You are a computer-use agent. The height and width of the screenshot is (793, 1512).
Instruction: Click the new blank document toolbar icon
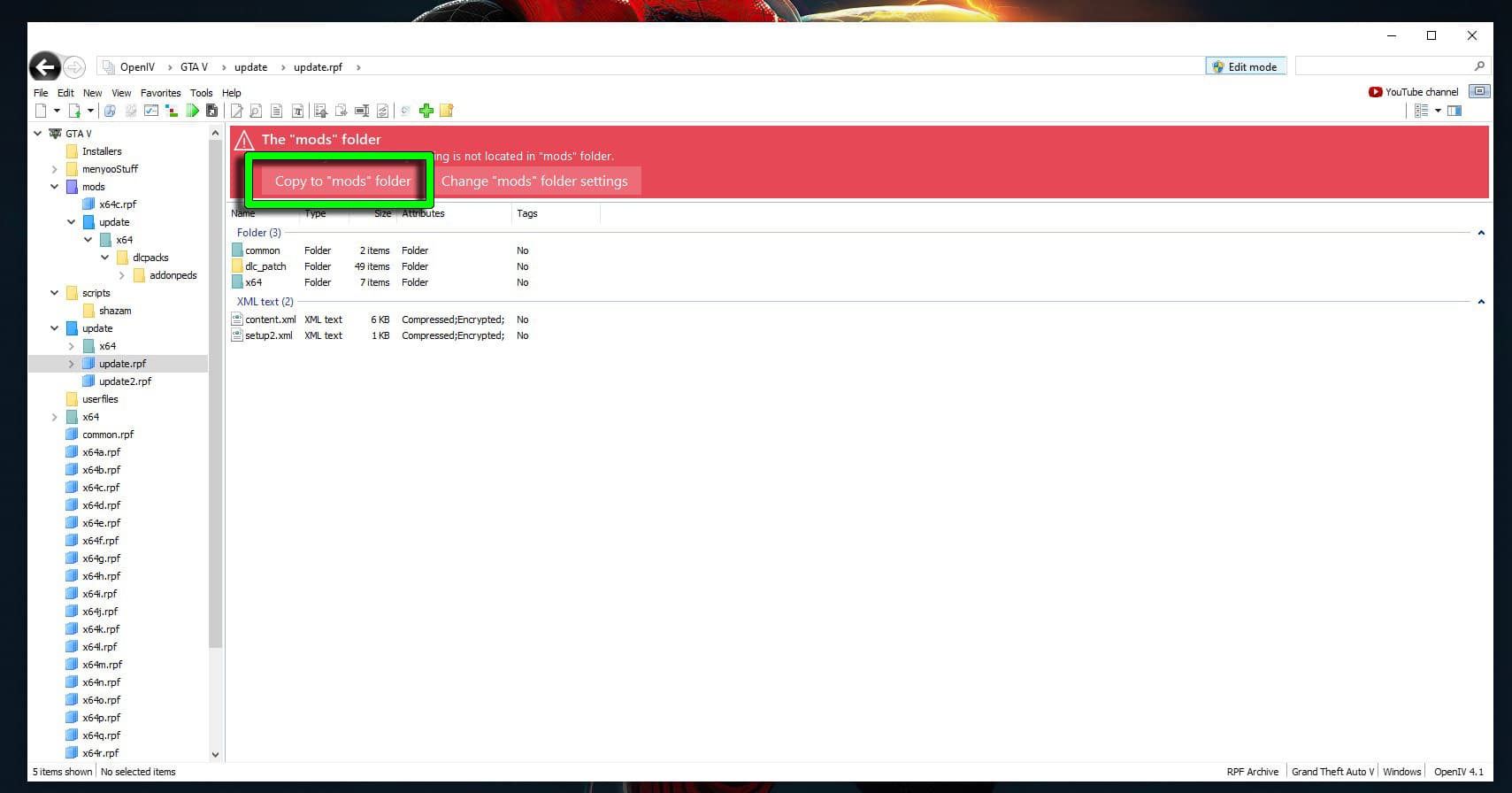pos(41,111)
